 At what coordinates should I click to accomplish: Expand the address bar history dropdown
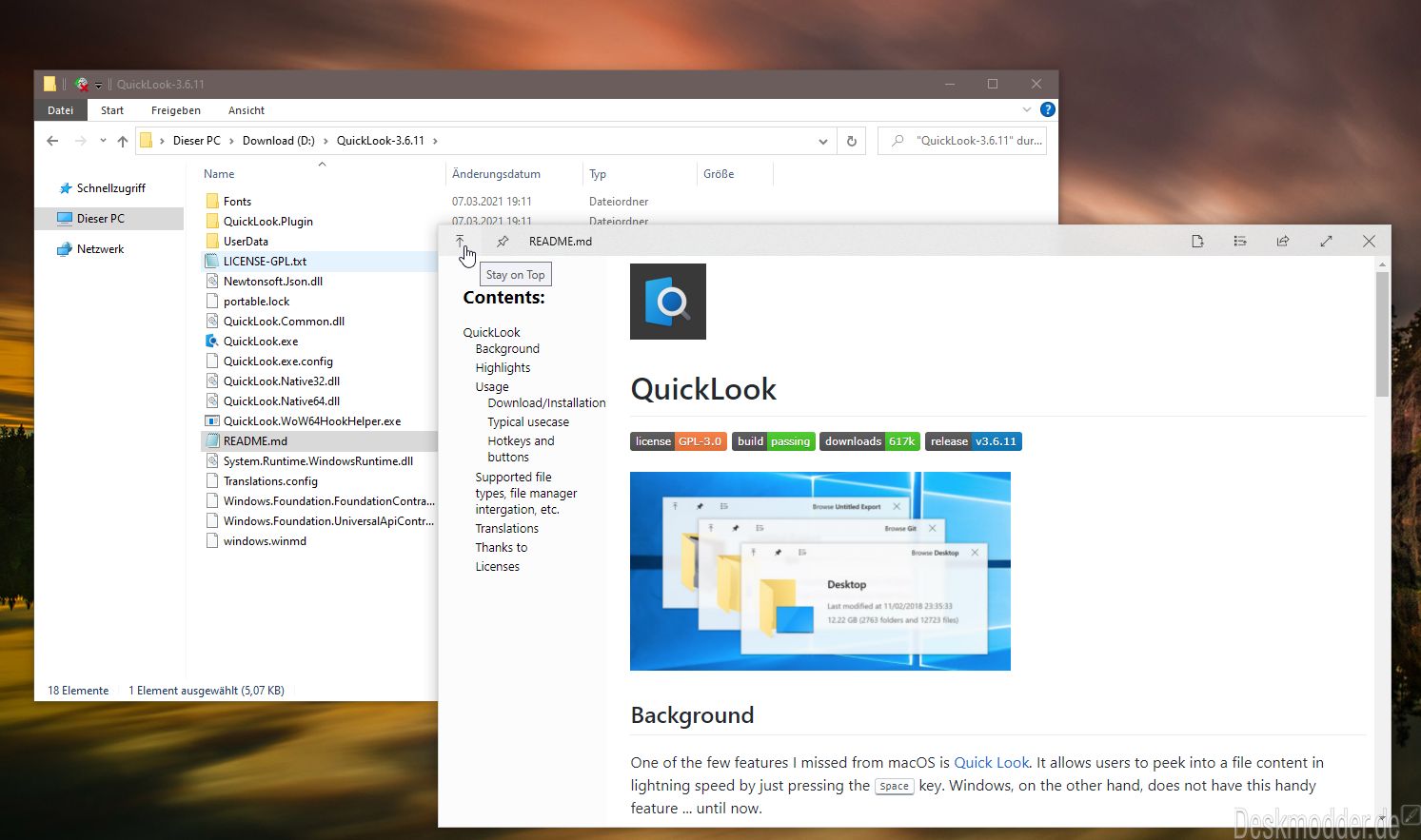pyautogui.click(x=823, y=141)
